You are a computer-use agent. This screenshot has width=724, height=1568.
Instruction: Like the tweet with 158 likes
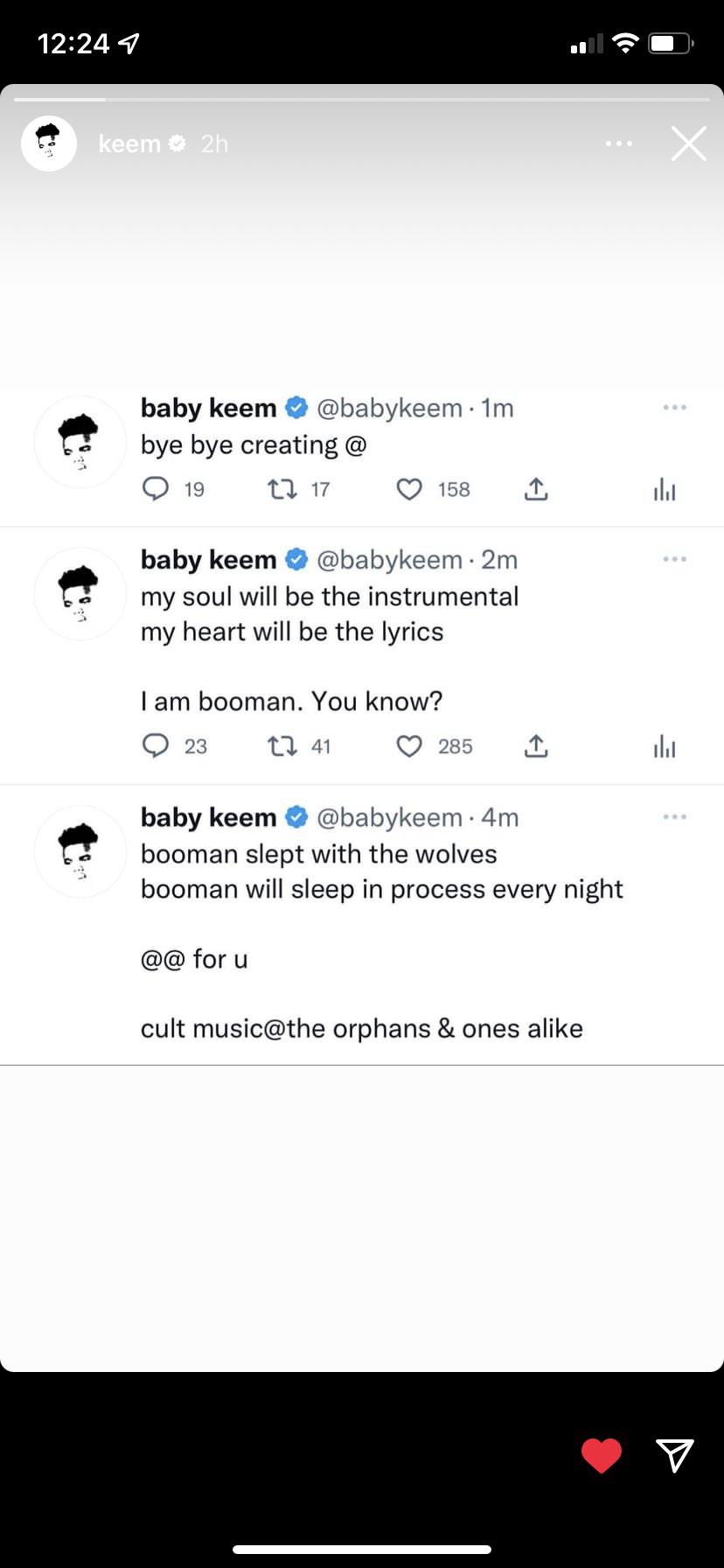(x=409, y=488)
